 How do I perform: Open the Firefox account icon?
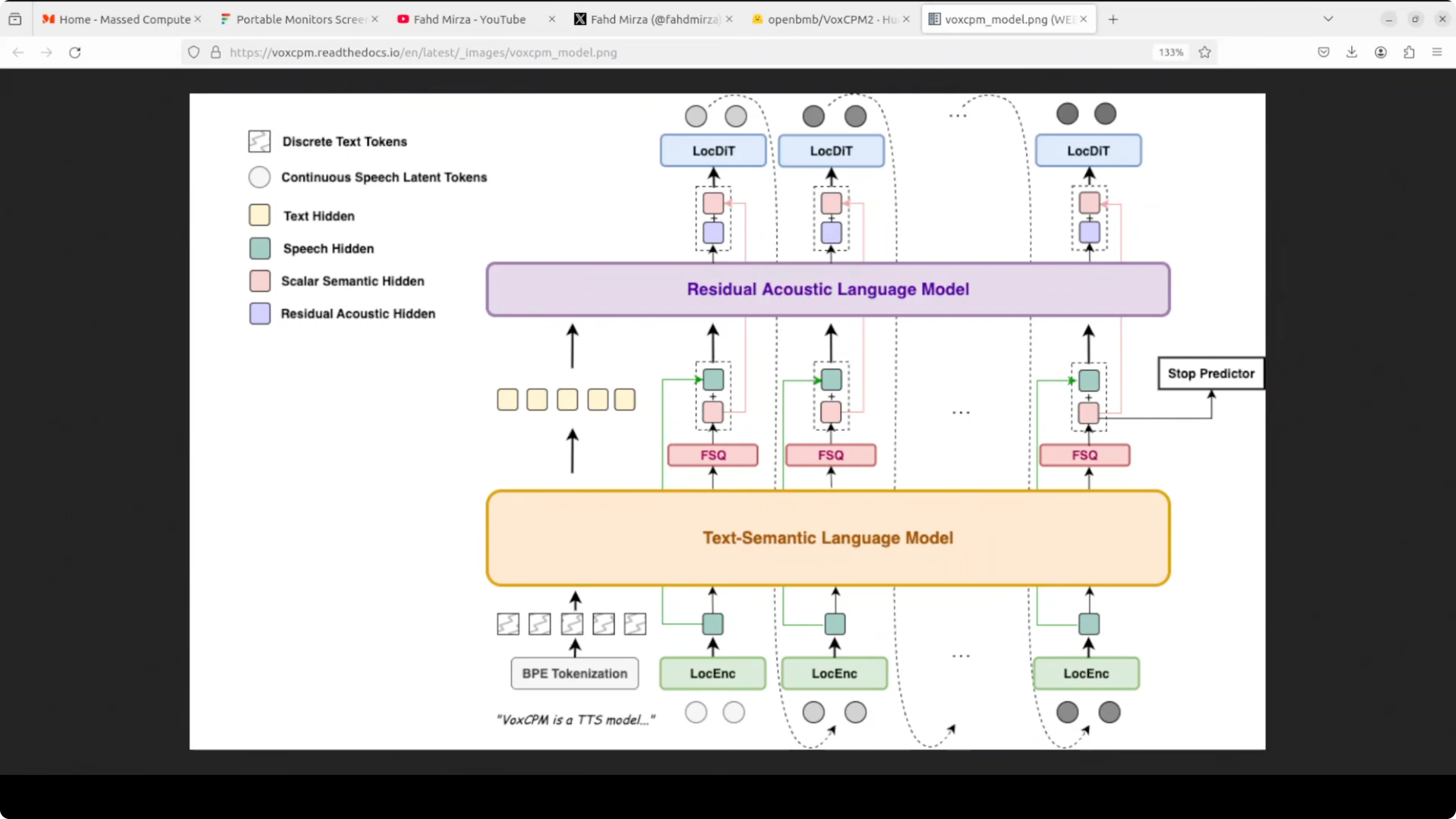tap(1380, 53)
